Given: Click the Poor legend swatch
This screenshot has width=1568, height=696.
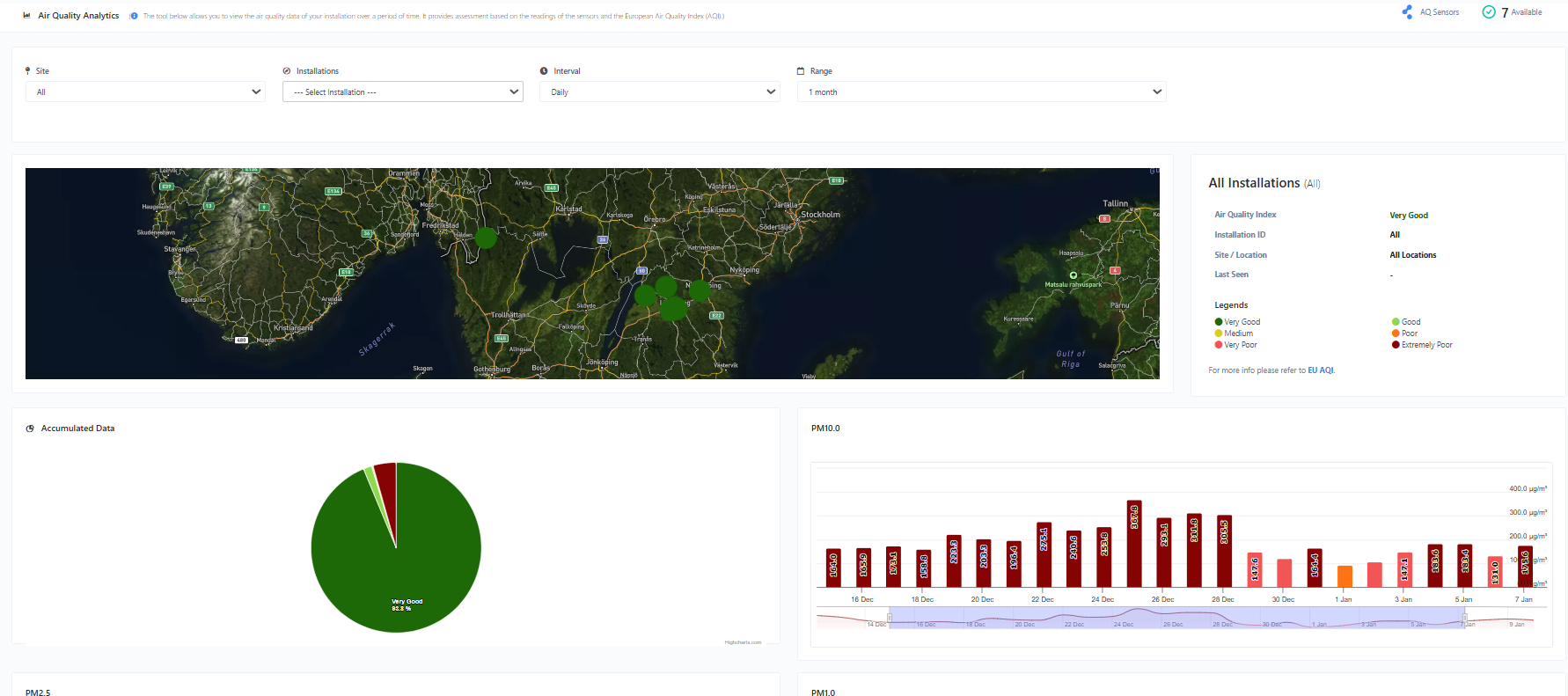Looking at the screenshot, I should (x=1396, y=333).
